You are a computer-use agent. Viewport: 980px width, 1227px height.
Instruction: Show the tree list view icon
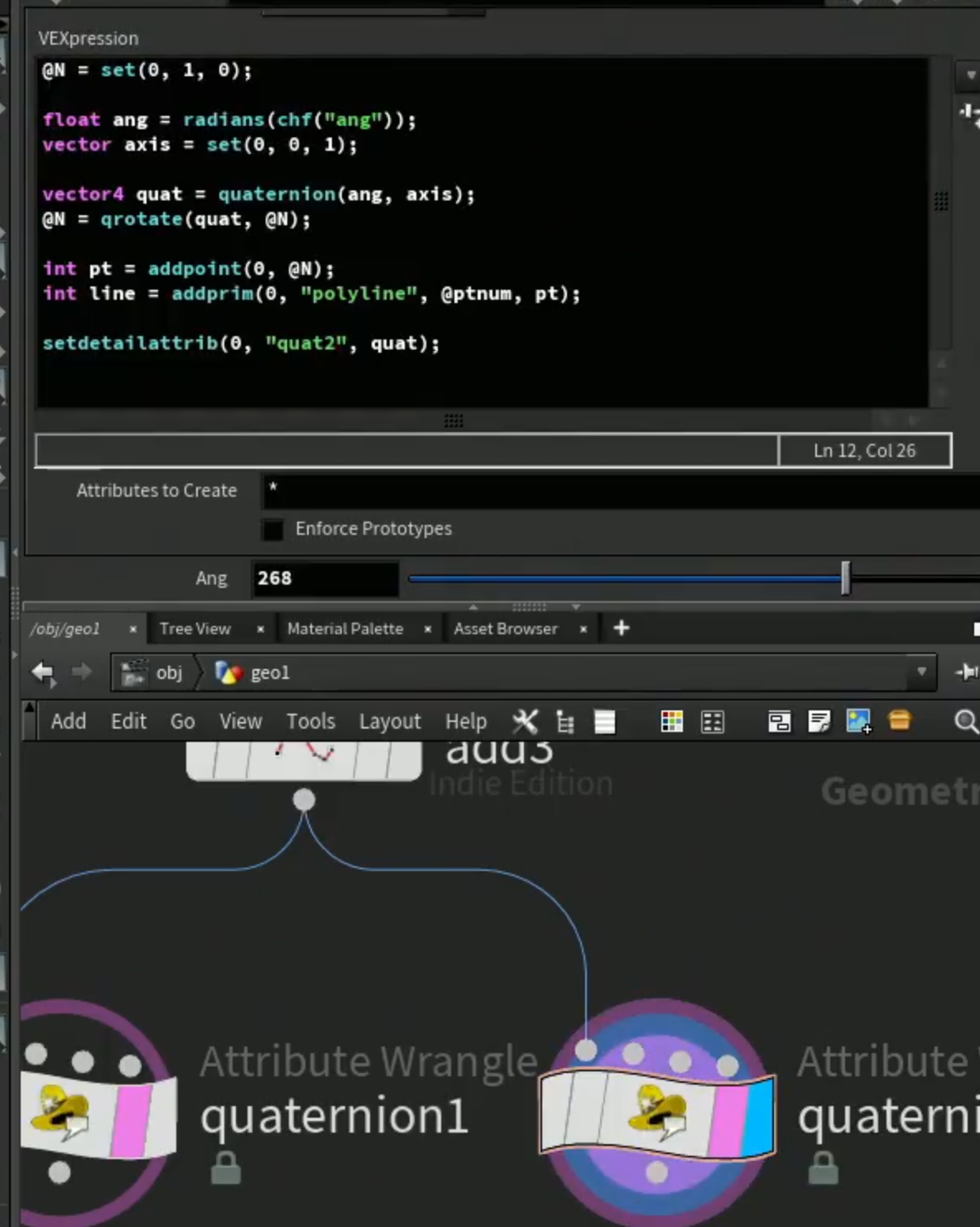565,722
